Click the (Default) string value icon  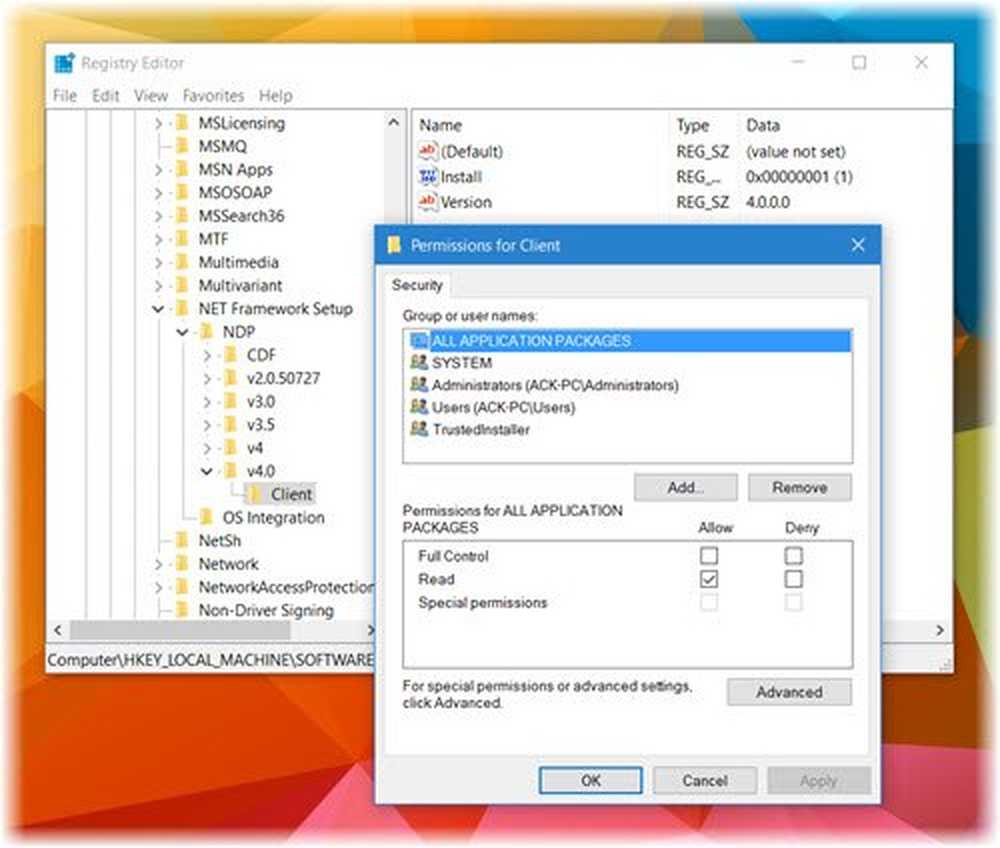click(x=427, y=151)
